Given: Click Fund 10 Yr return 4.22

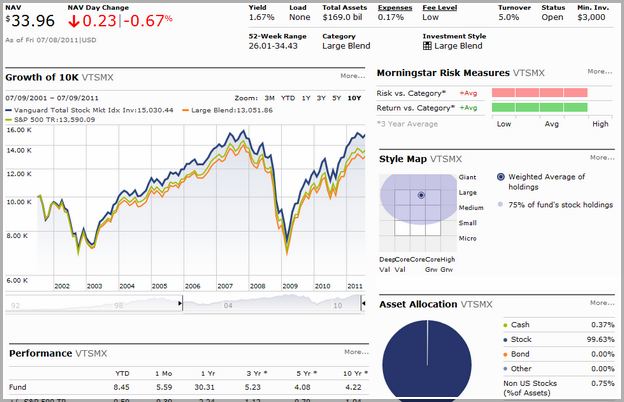Looking at the screenshot, I should pos(353,387).
